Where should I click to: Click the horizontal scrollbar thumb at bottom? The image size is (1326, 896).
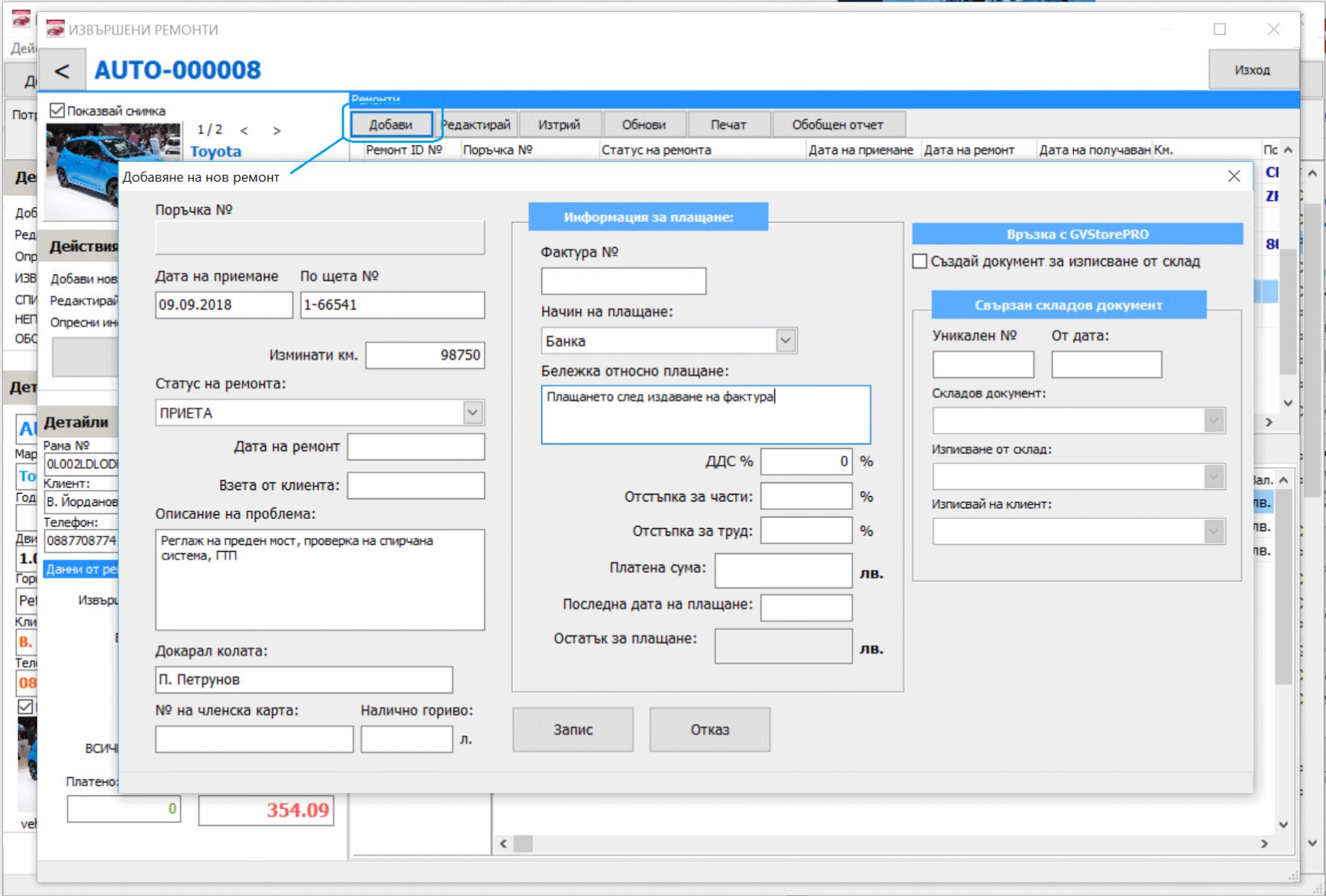[x=523, y=844]
